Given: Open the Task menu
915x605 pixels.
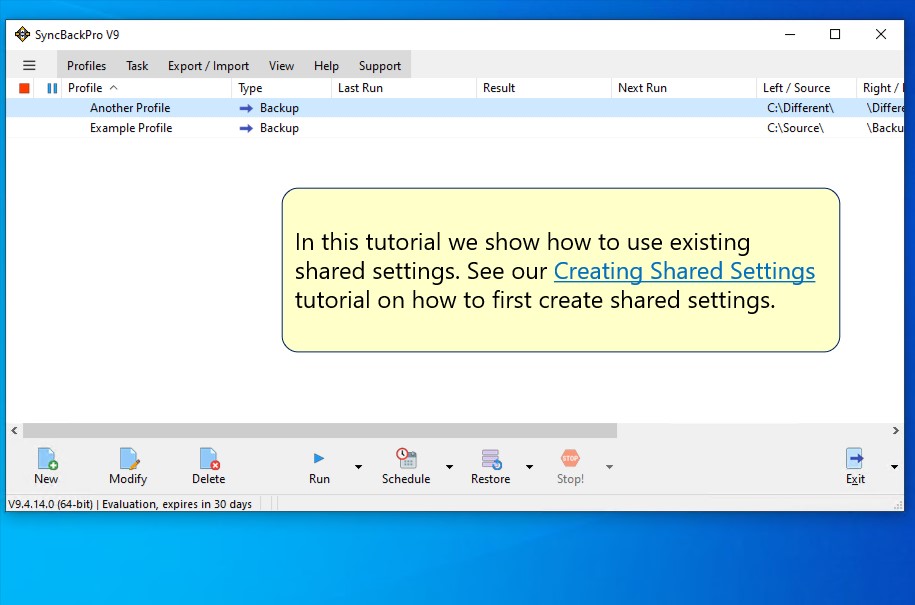Looking at the screenshot, I should click(137, 66).
